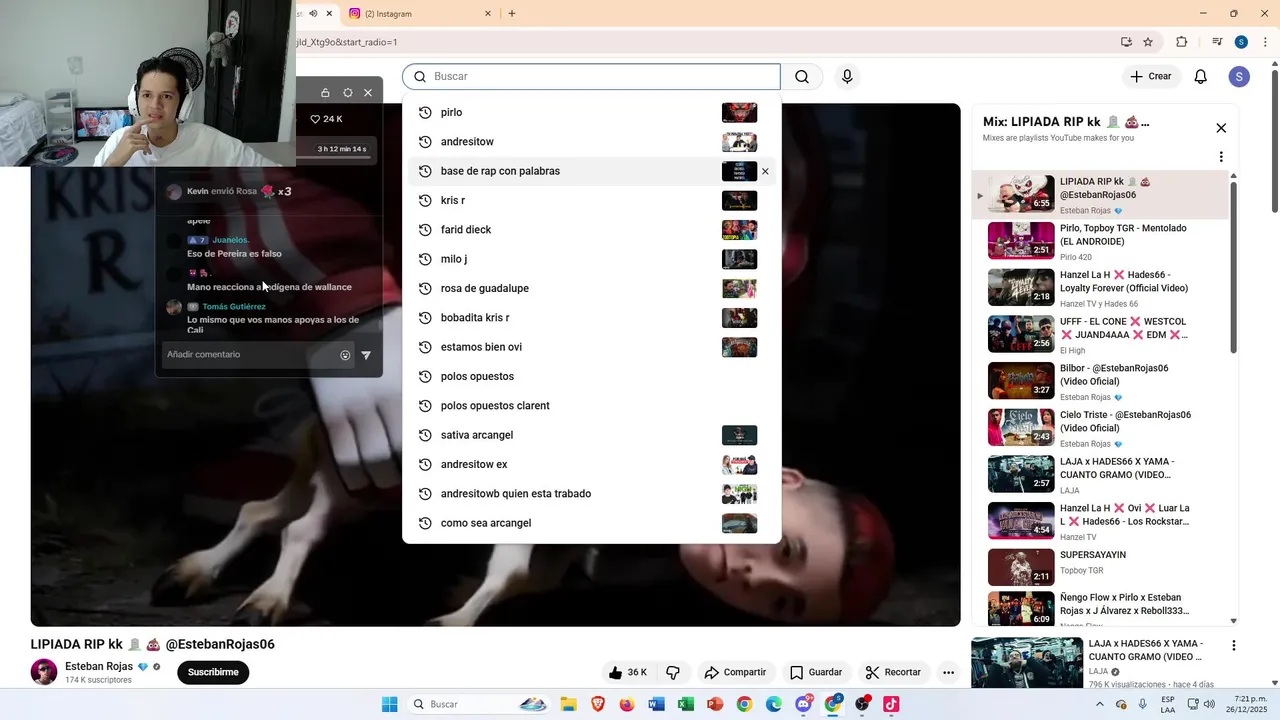1280x720 pixels.
Task: Select 'pirlo' search suggestion
Action: coord(591,112)
